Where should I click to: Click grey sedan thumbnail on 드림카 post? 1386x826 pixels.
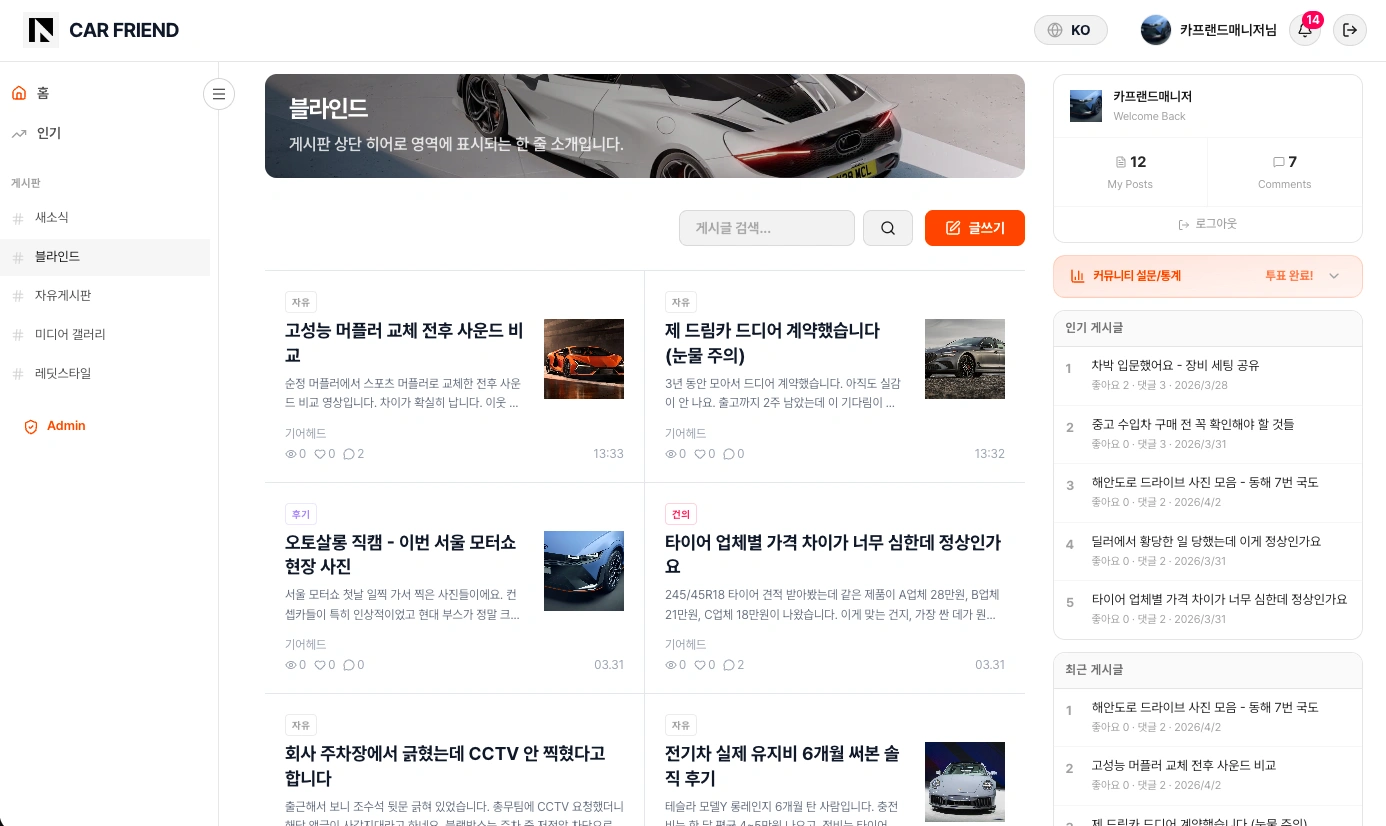(x=965, y=359)
